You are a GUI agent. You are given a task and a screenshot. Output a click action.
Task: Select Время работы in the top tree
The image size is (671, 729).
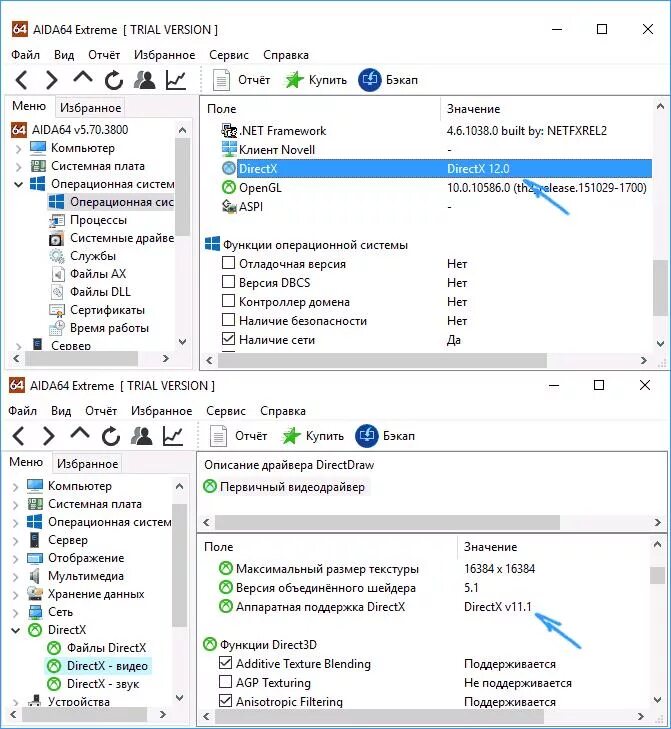click(x=109, y=328)
